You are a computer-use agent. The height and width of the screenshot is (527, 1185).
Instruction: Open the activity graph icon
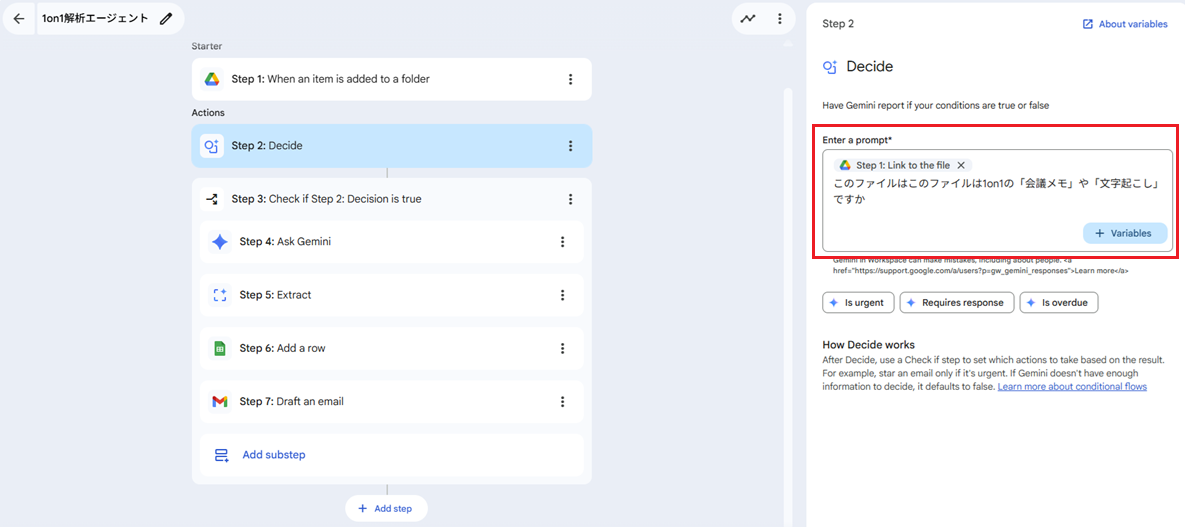[748, 18]
